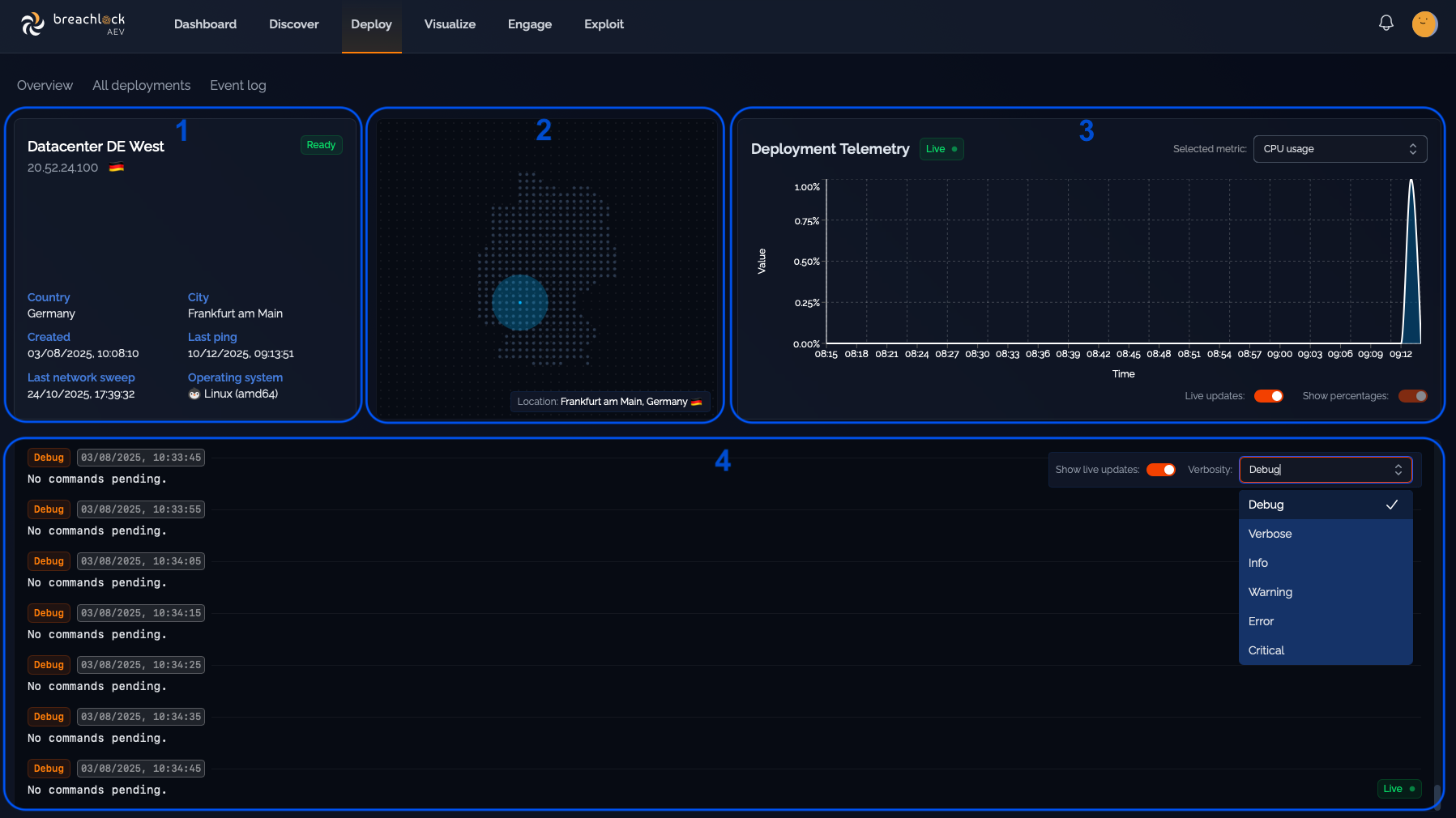
Task: Choose Critical from the verbosity list
Action: tap(1326, 650)
